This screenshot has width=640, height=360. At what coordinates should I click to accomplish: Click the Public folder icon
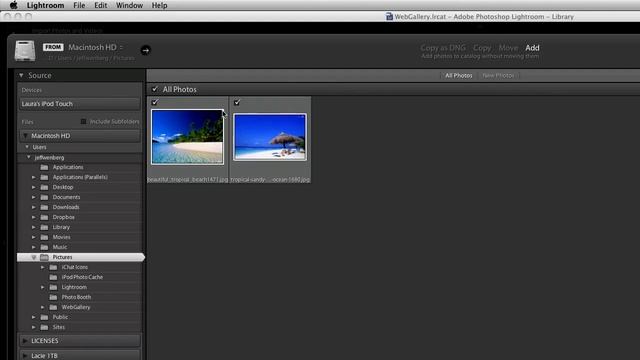coord(44,317)
